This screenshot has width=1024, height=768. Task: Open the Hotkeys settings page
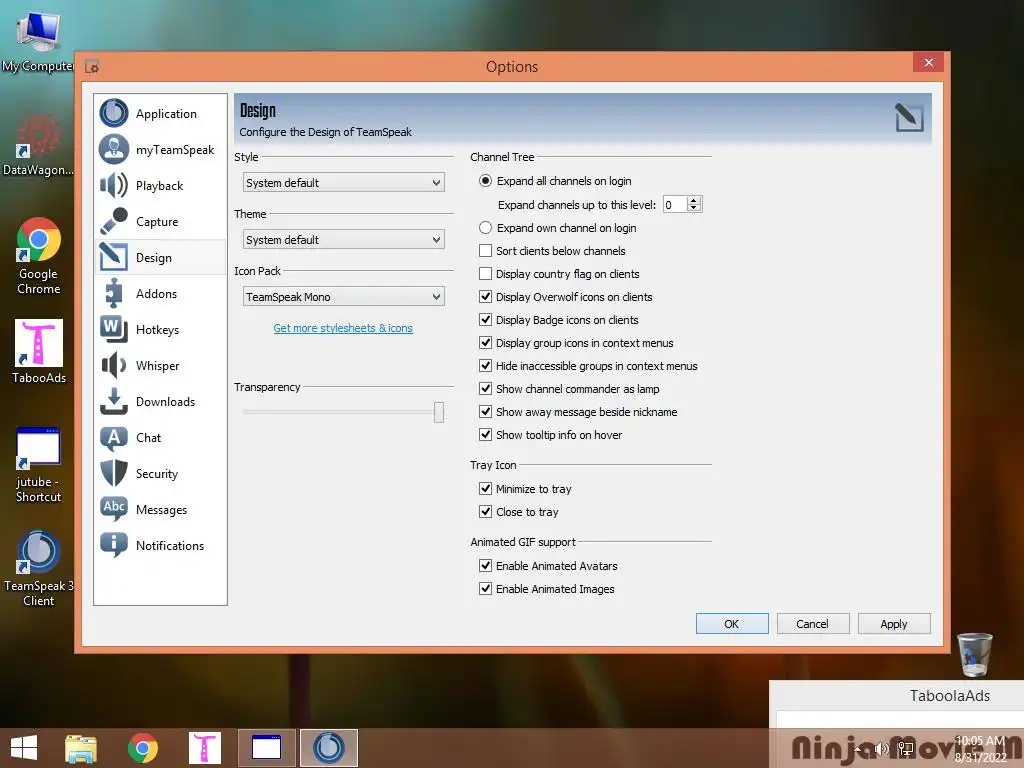pyautogui.click(x=160, y=330)
